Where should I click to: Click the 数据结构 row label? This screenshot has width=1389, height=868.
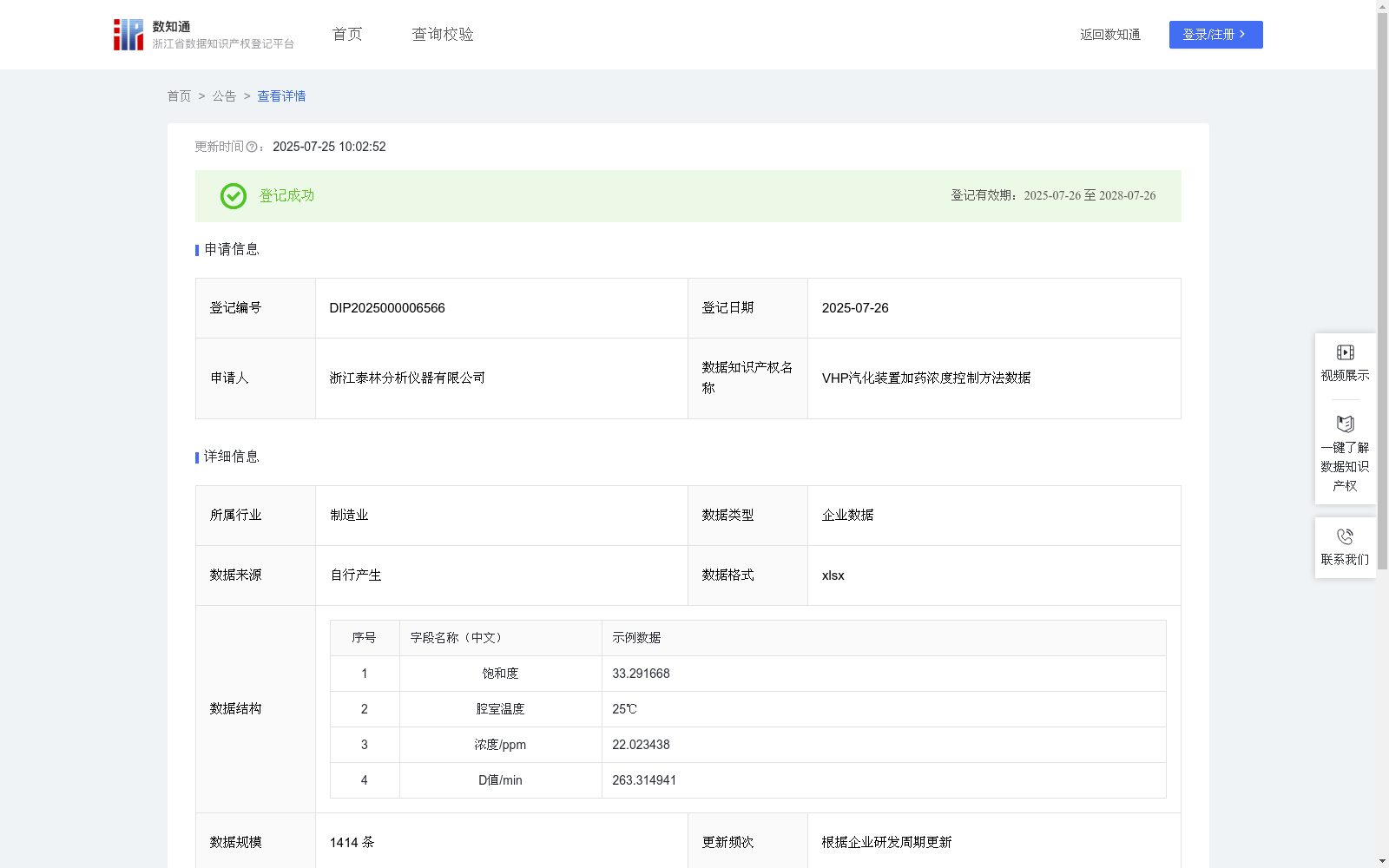(x=235, y=709)
